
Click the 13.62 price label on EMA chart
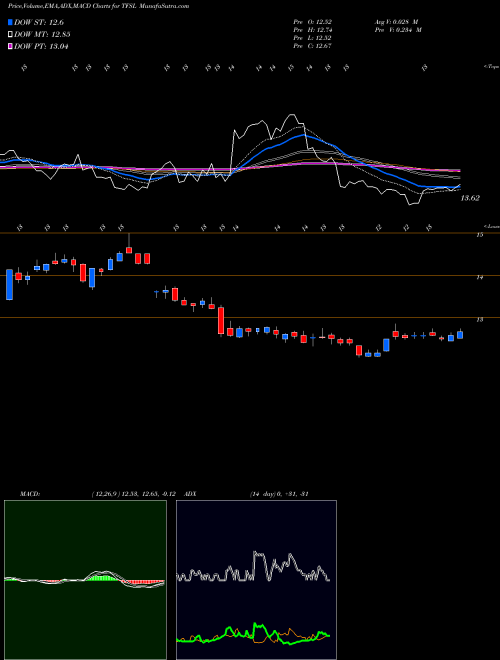(x=470, y=198)
